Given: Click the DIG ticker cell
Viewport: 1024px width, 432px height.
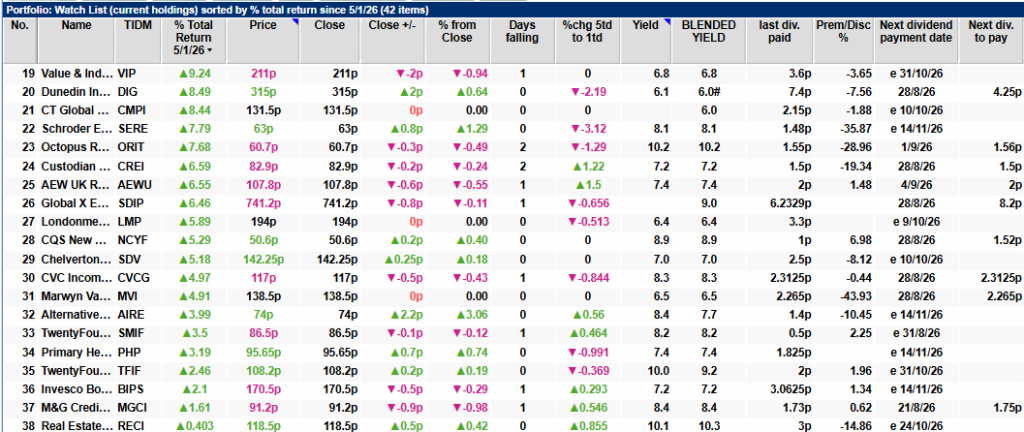Looking at the screenshot, I should pos(129,92).
